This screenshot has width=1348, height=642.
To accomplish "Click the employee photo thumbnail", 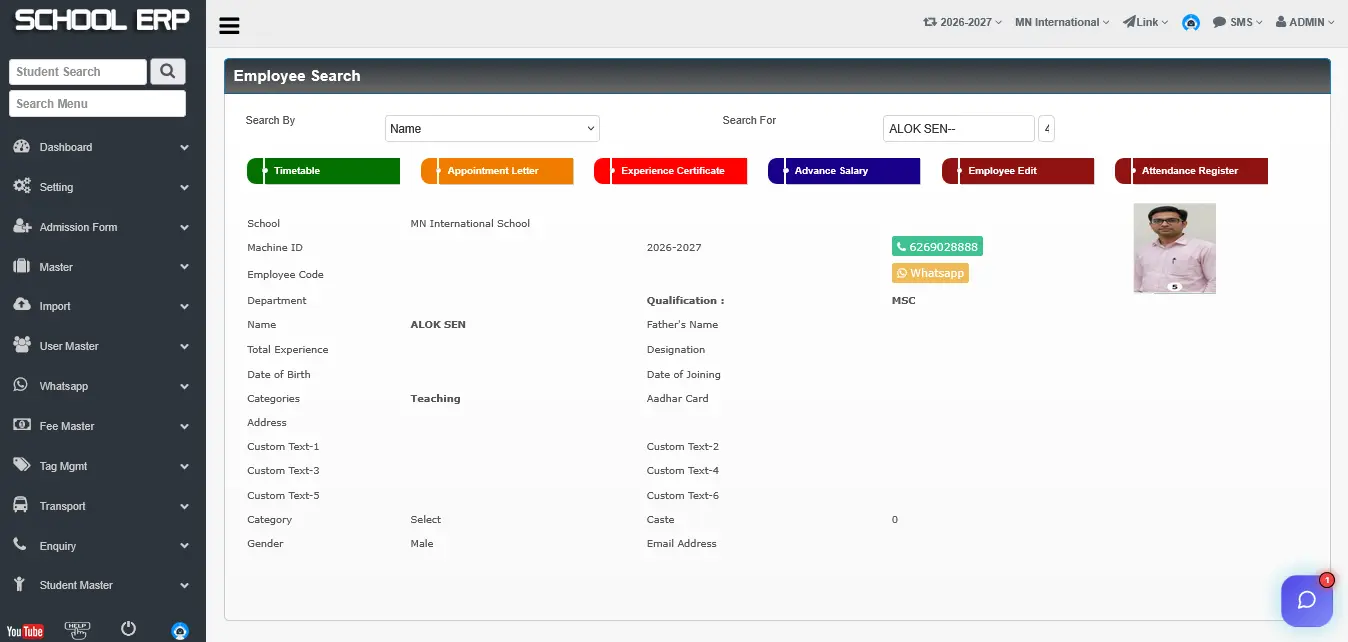I will pyautogui.click(x=1174, y=248).
